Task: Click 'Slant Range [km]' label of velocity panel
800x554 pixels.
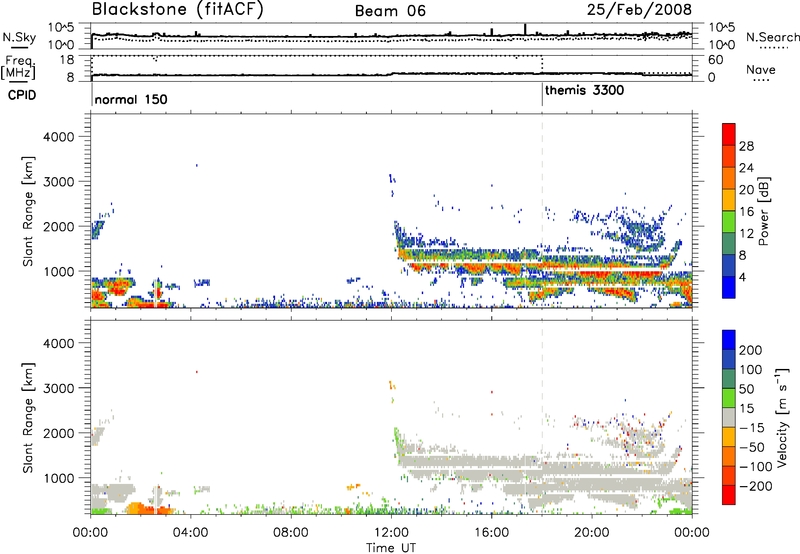Action: pos(29,417)
